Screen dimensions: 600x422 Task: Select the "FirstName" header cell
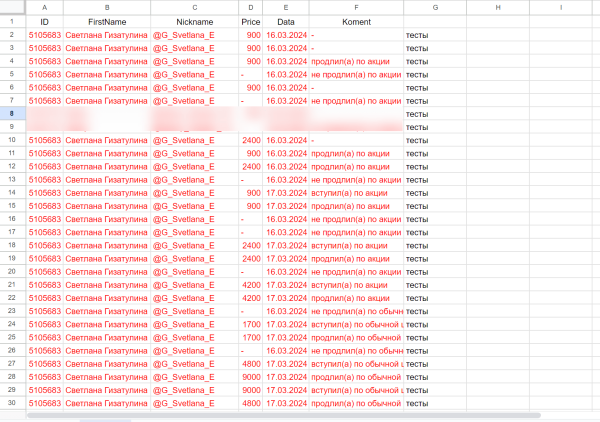point(107,21)
